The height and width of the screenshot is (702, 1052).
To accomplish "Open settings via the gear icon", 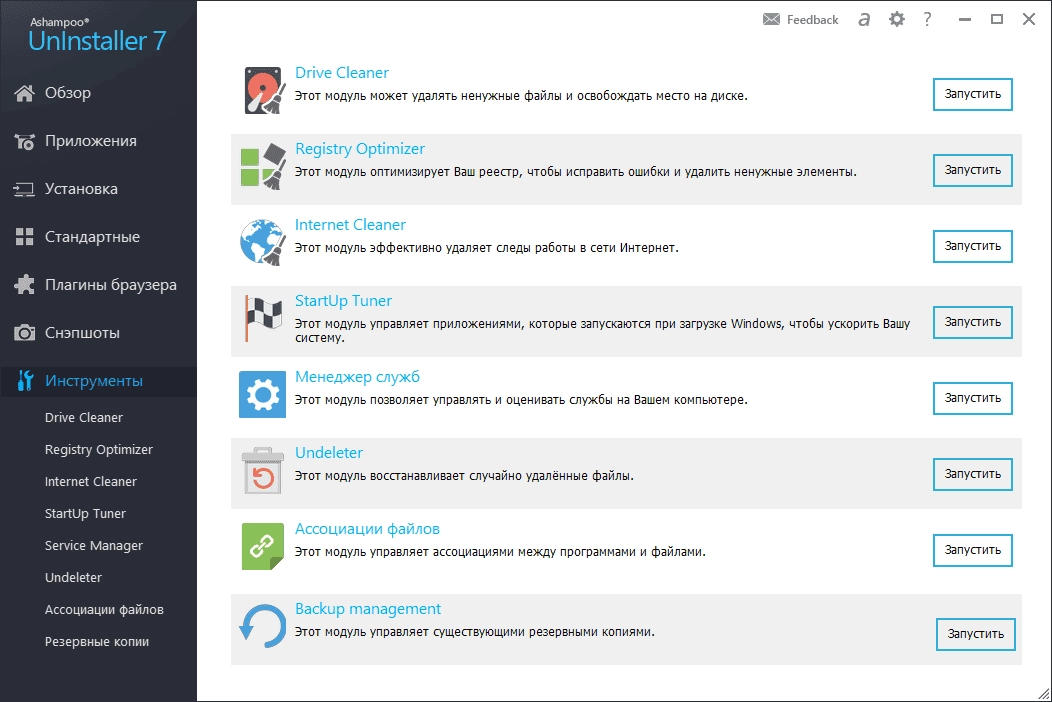I will click(x=896, y=19).
